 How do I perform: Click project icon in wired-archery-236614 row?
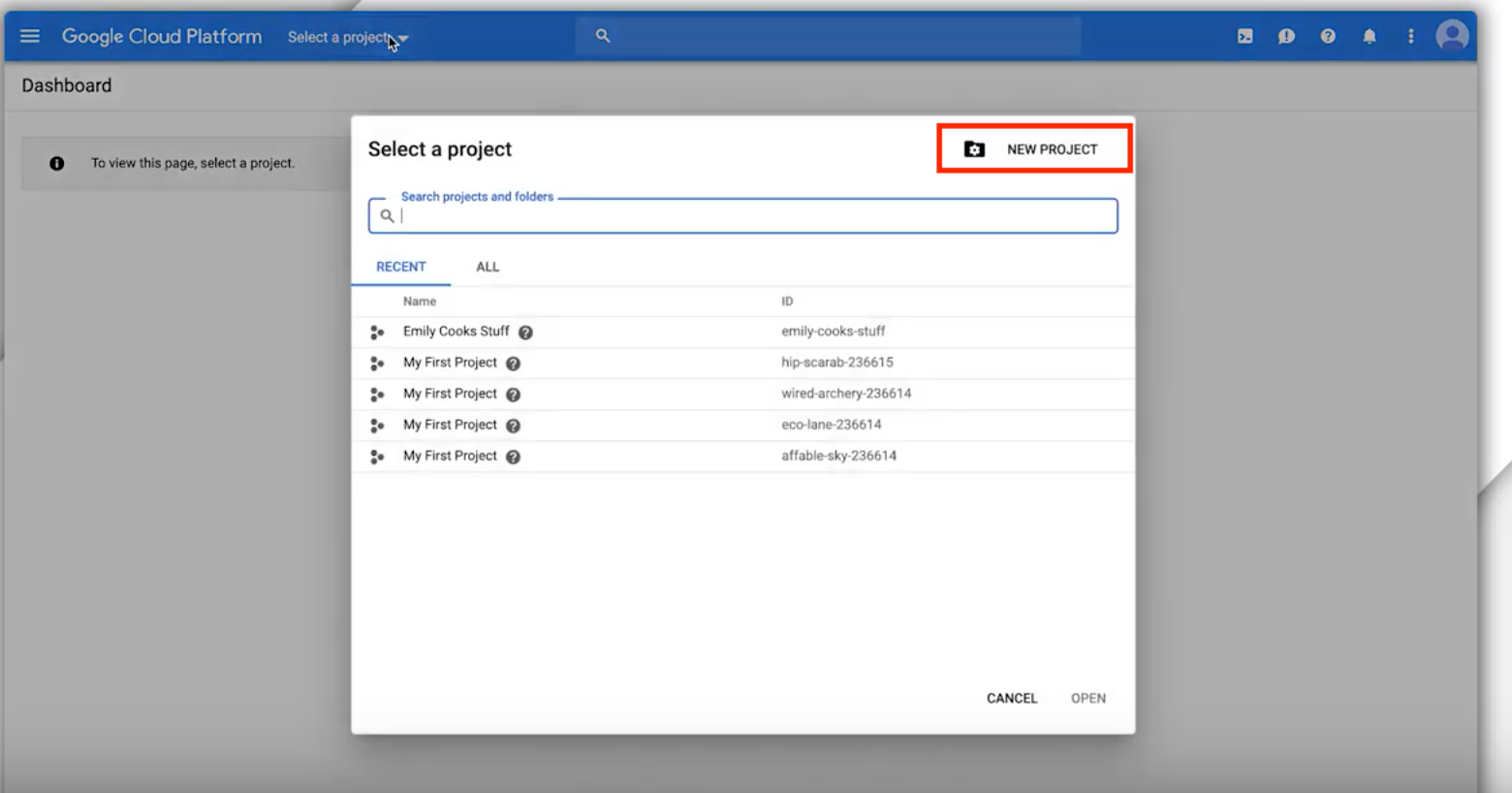coord(377,395)
